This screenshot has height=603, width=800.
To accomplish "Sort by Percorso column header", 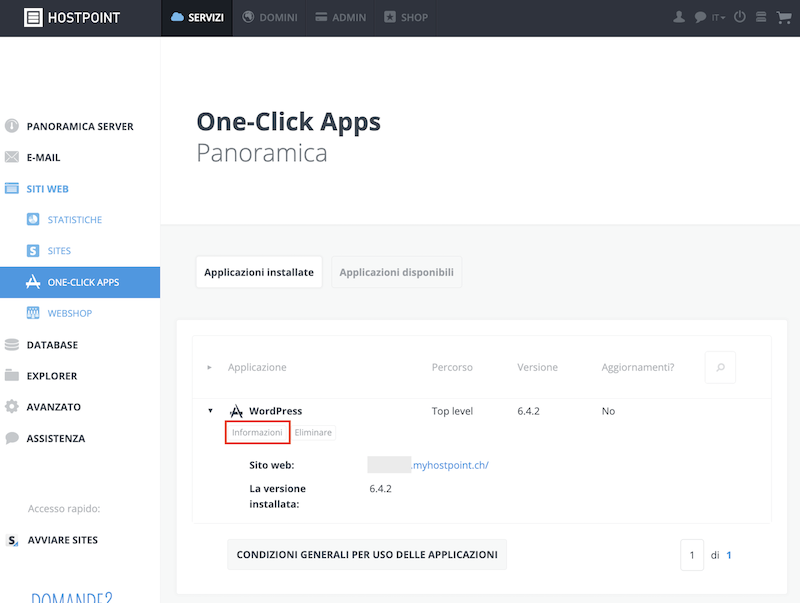I will click(x=452, y=367).
